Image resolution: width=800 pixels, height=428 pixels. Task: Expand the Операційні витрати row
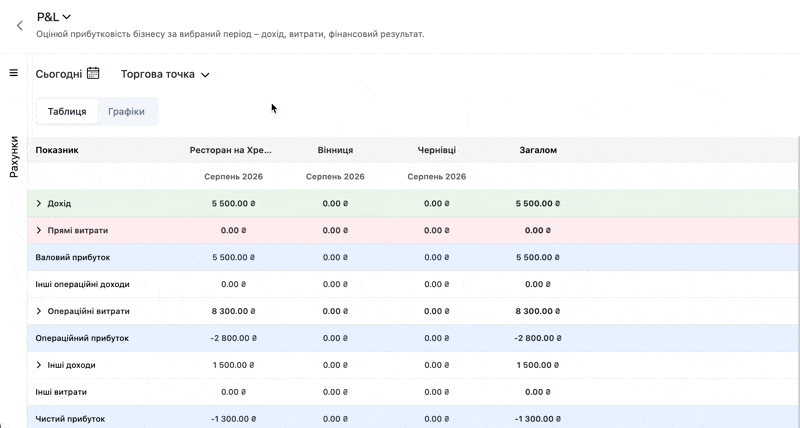[39, 311]
